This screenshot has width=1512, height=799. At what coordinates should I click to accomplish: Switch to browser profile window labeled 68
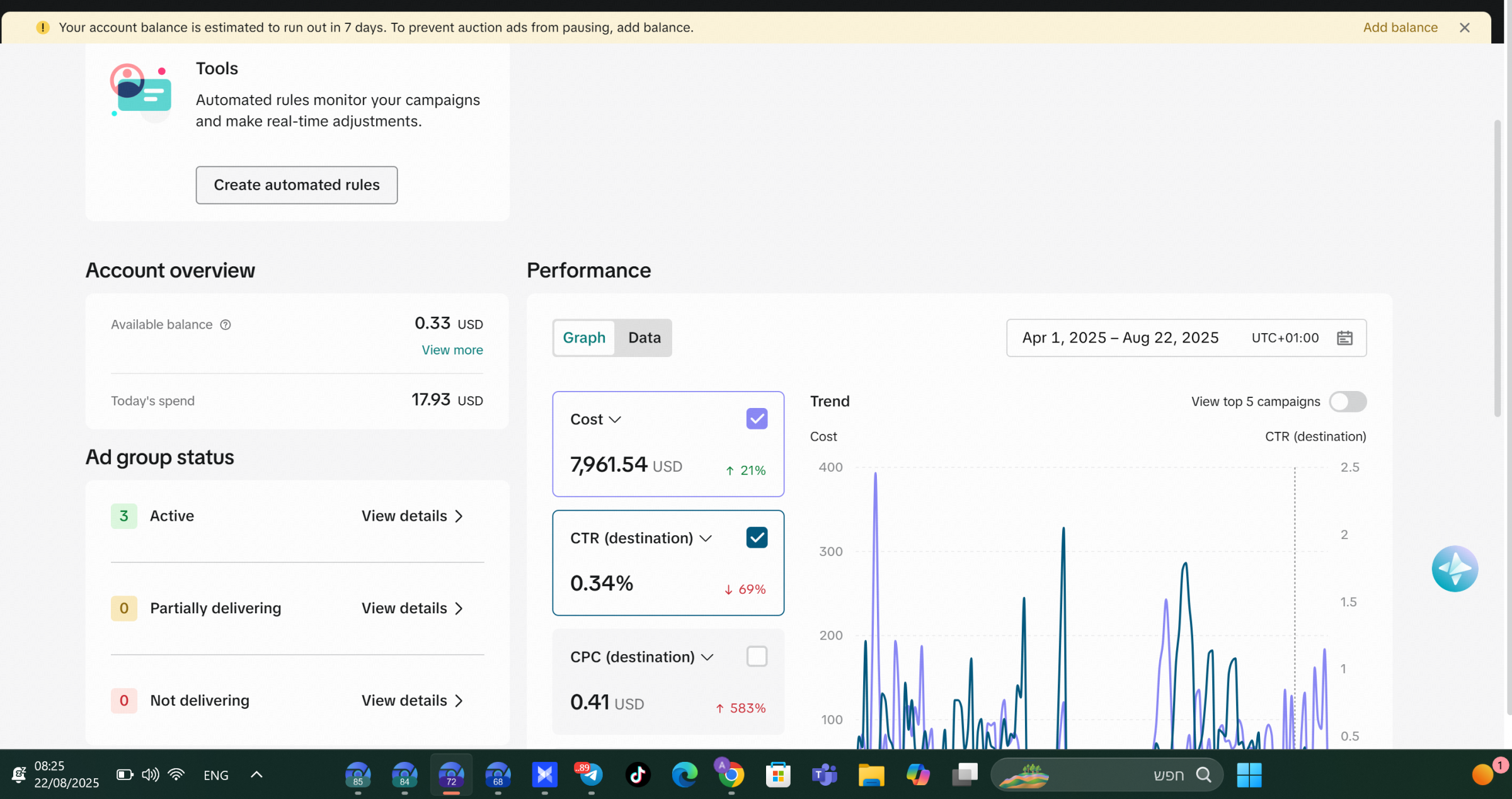tap(498, 774)
